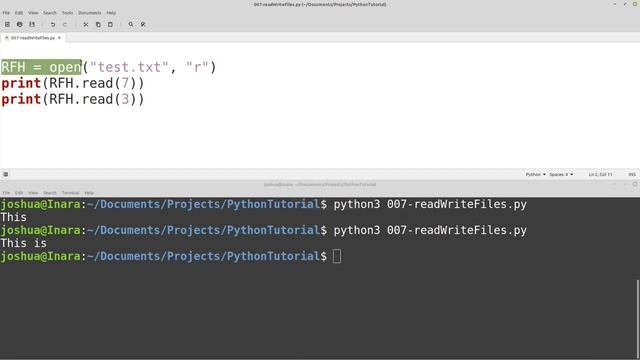Open find and replace tool

pyautogui.click(x=143, y=24)
